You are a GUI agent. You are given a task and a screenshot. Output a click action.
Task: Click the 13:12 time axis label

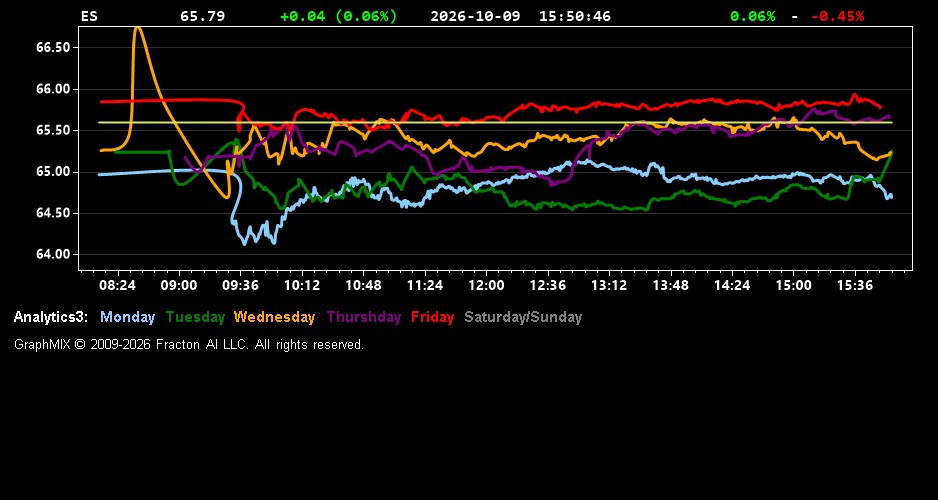pos(610,285)
